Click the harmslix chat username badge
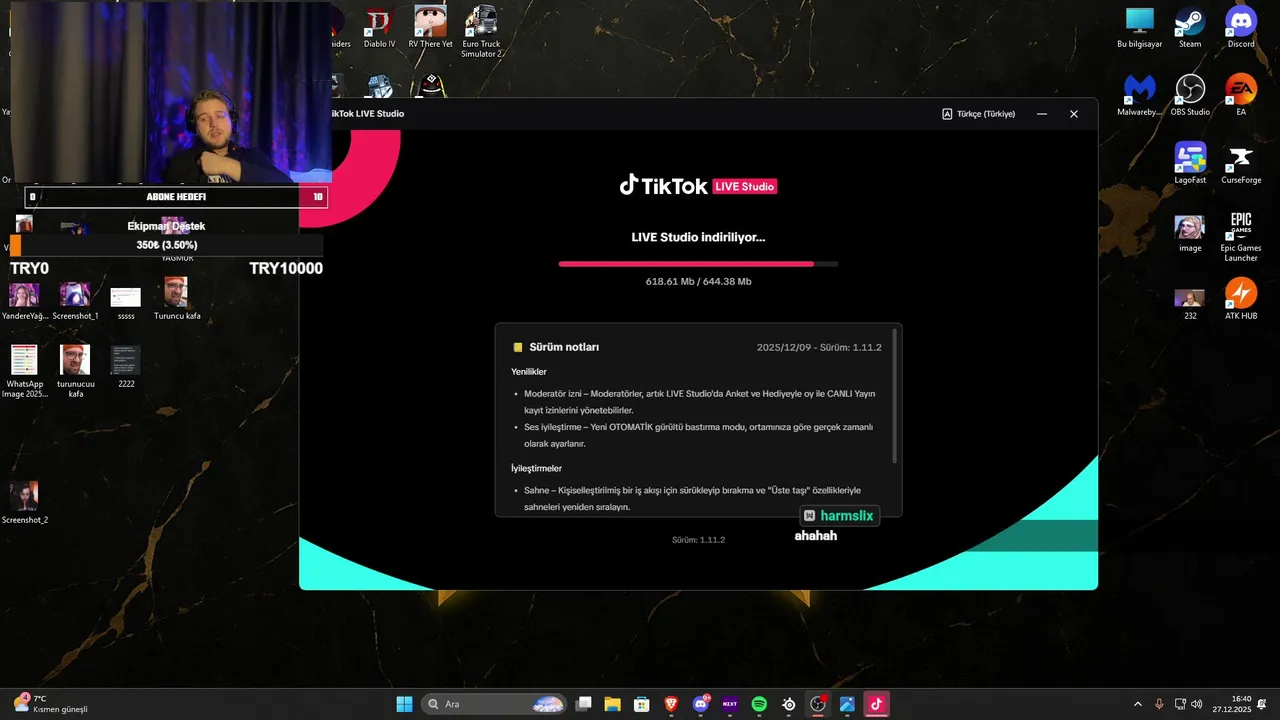This screenshot has width=1280, height=720. pos(839,516)
